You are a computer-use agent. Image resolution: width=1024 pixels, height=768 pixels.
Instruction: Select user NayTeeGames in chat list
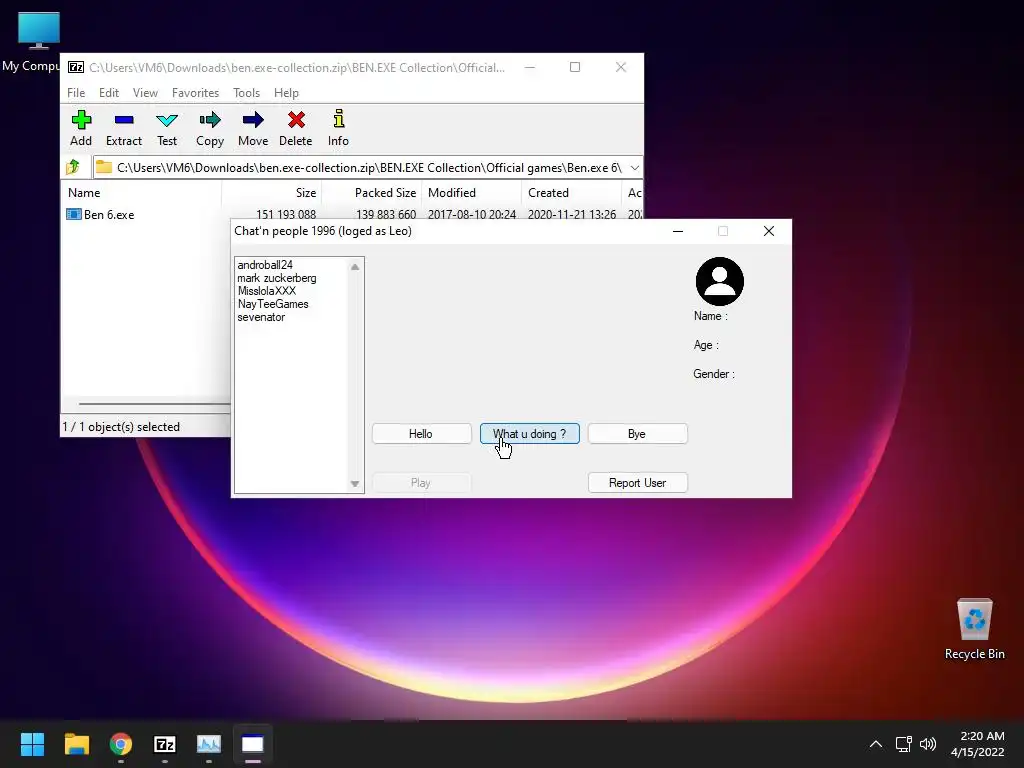[272, 304]
